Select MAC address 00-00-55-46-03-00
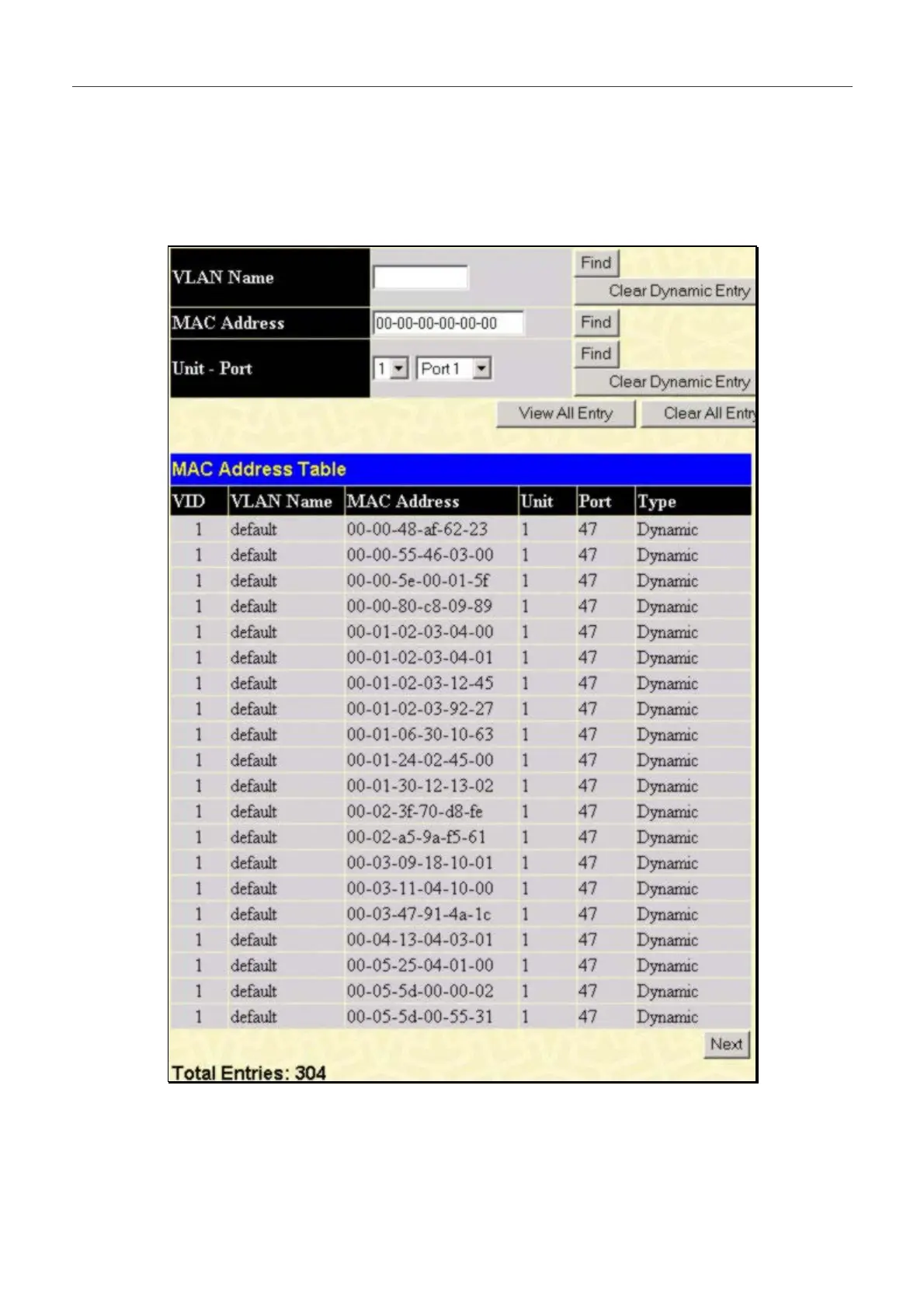This screenshot has width=924, height=1308. click(x=419, y=555)
